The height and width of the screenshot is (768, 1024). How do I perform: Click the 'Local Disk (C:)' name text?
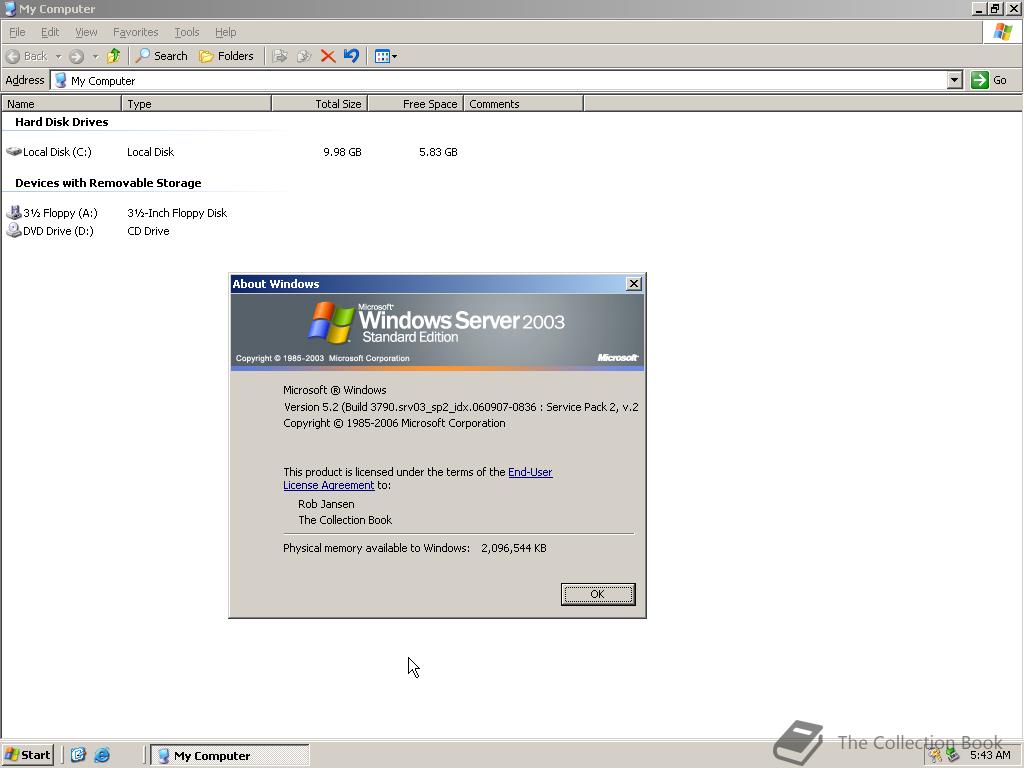57,152
